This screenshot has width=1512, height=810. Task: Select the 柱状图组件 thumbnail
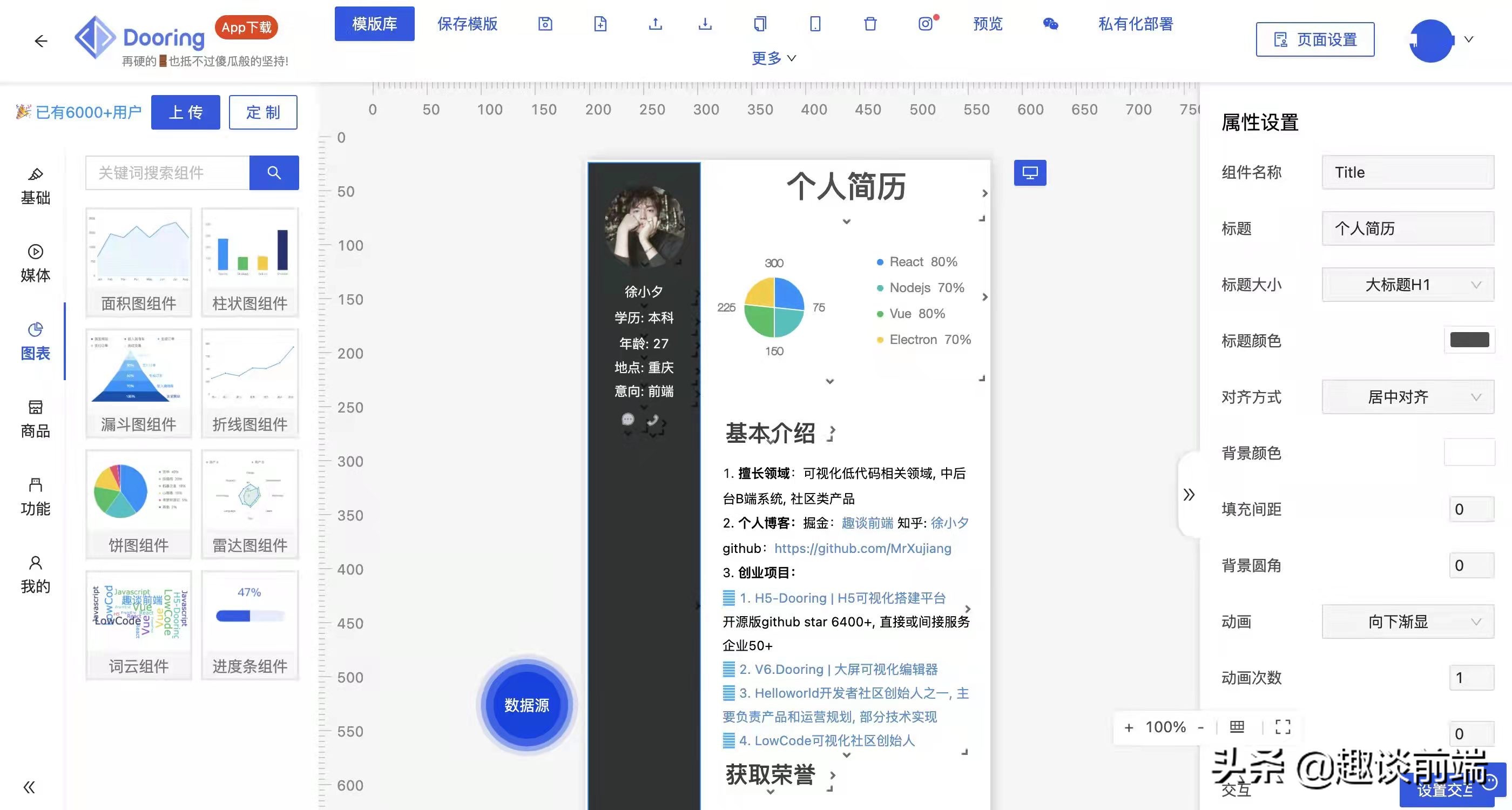[x=250, y=262]
